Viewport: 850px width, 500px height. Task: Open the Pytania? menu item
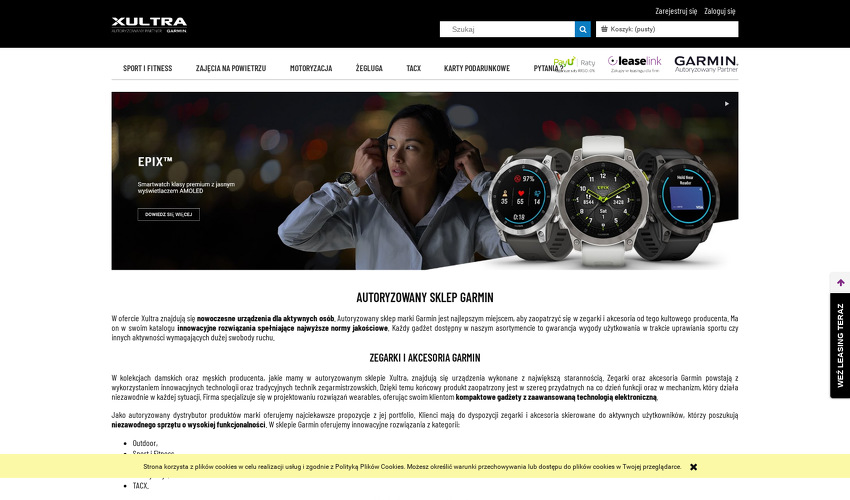coord(548,68)
